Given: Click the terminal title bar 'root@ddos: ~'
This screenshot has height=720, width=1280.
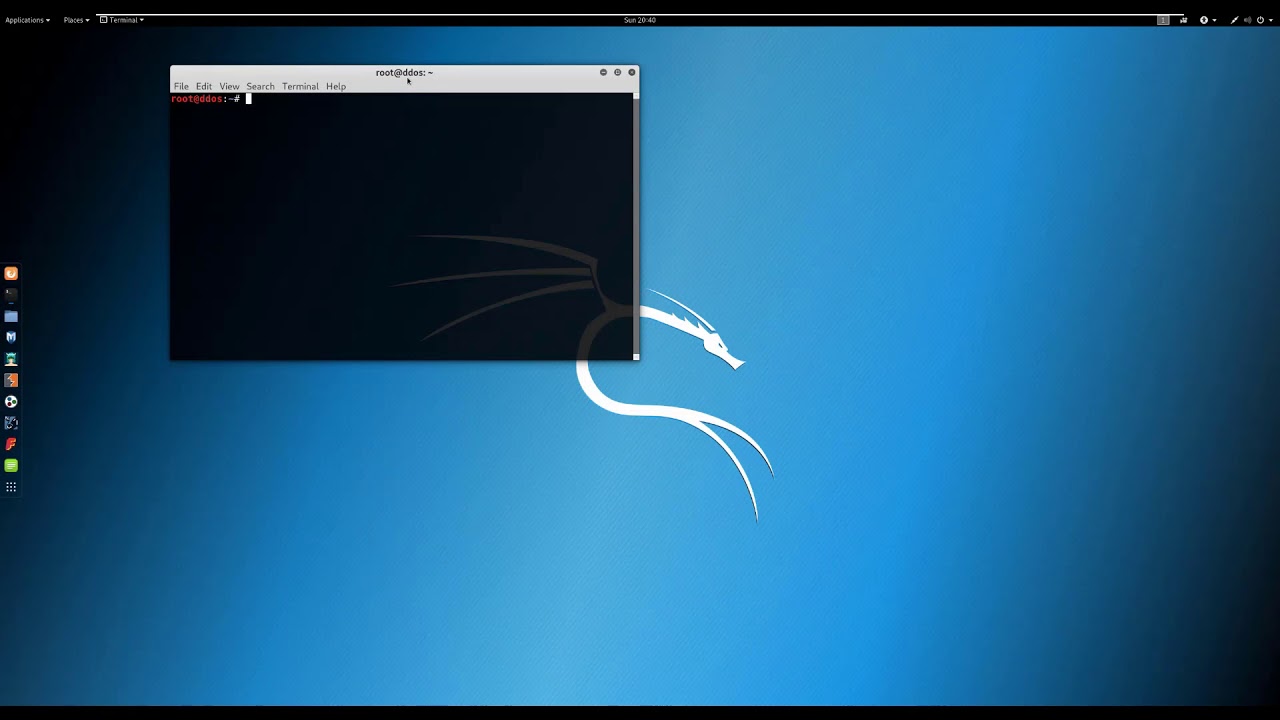Looking at the screenshot, I should click(x=404, y=72).
